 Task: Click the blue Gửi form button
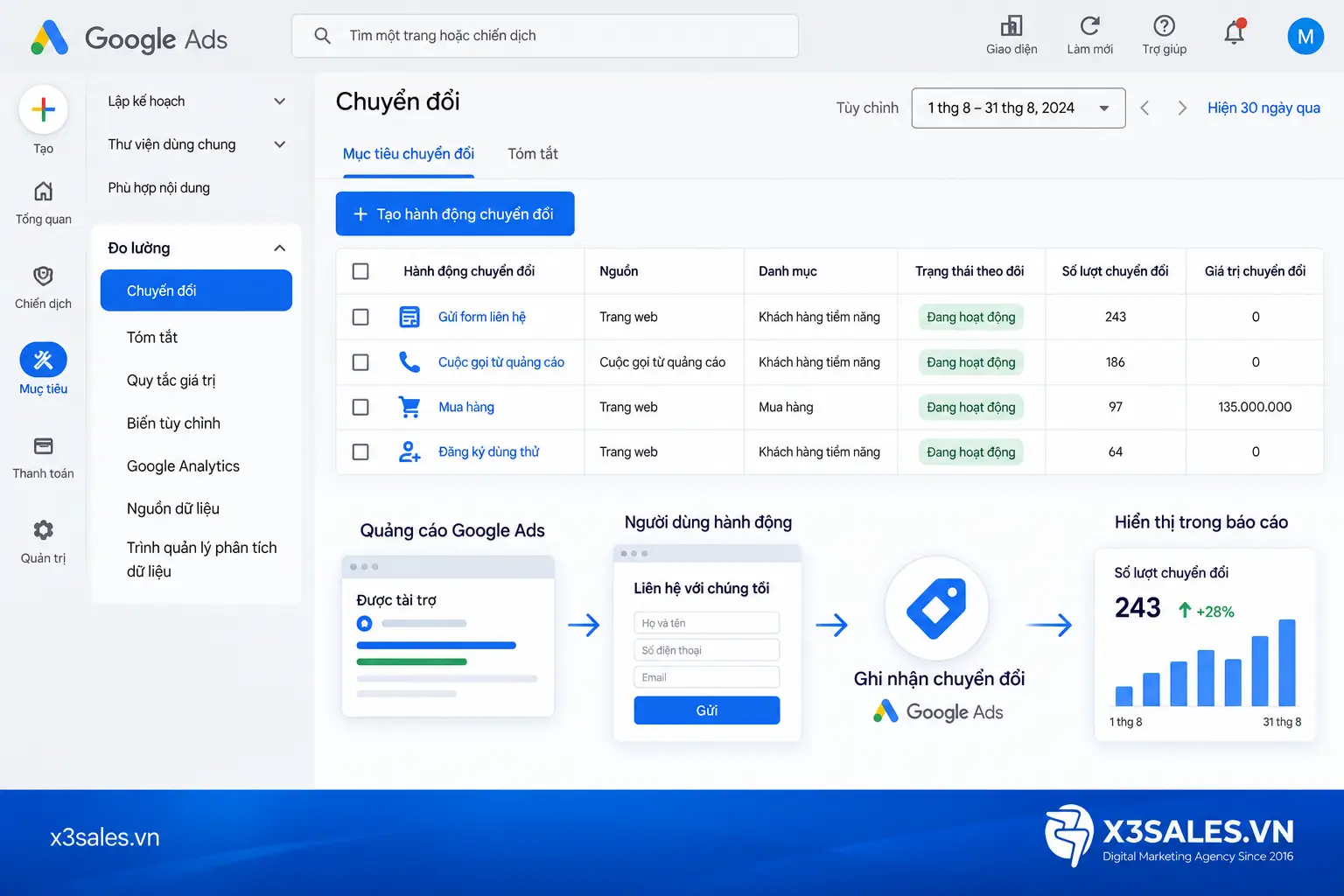pyautogui.click(x=706, y=710)
